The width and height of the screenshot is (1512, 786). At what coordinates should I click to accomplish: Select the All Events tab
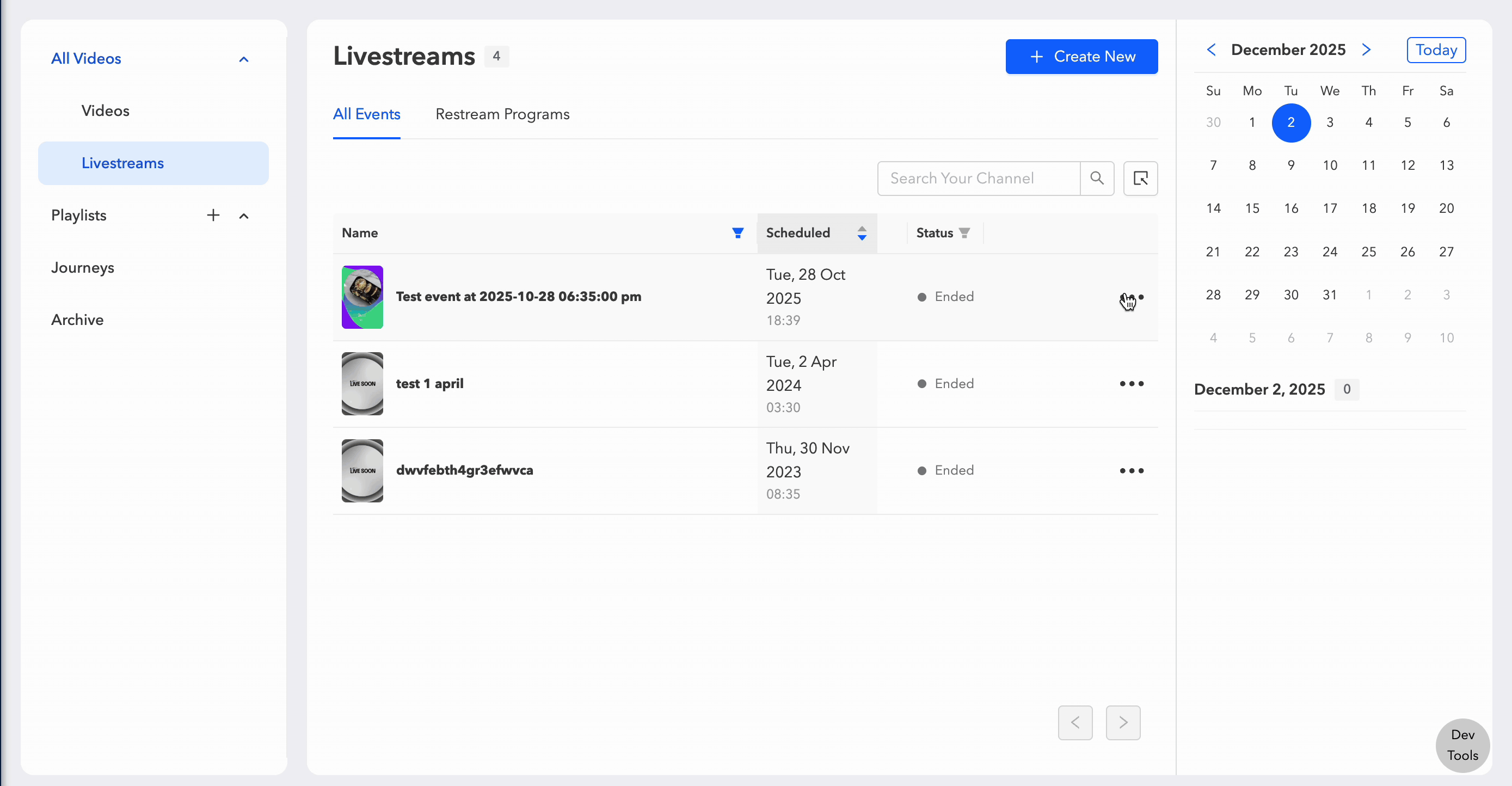click(366, 114)
